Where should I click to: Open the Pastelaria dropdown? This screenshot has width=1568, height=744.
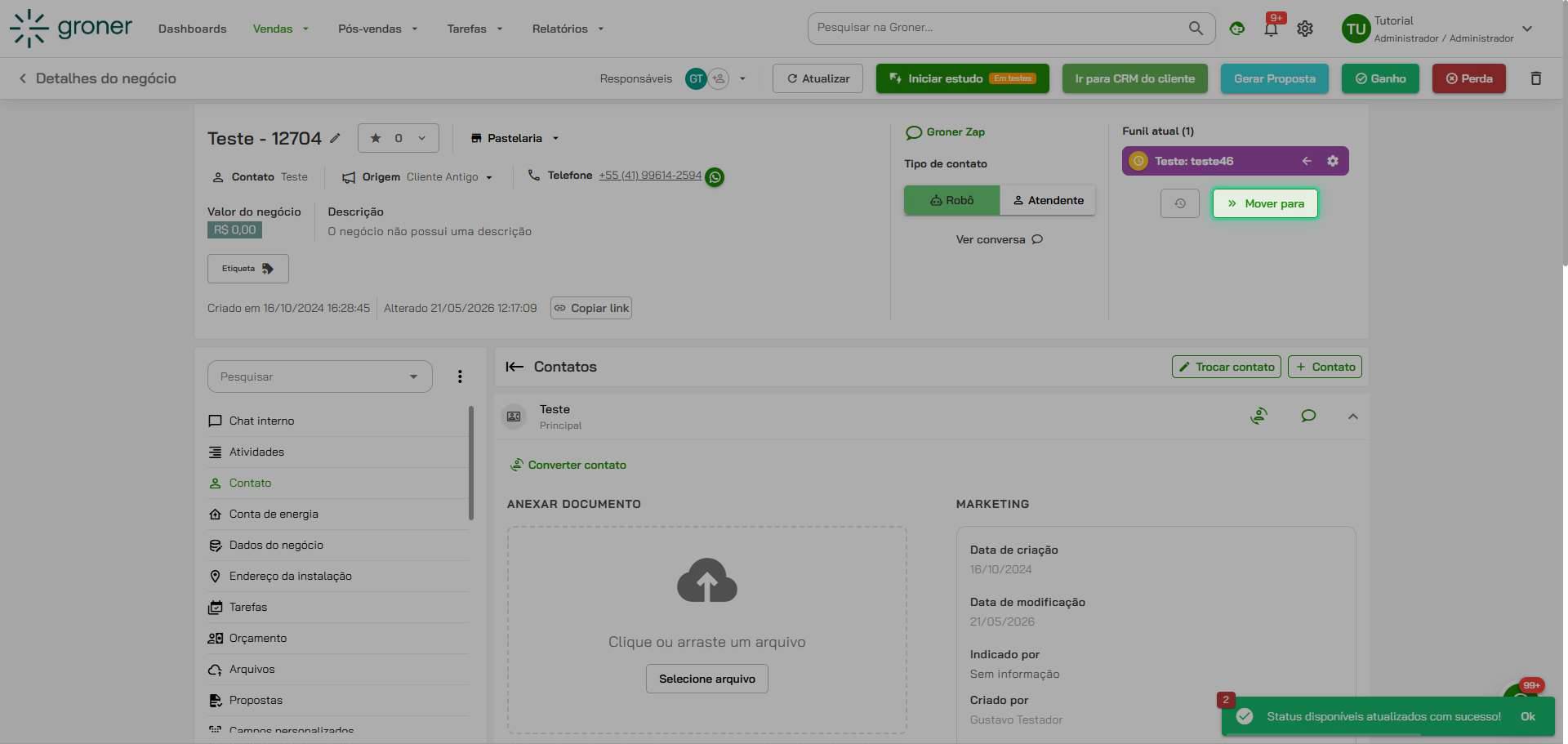point(515,138)
